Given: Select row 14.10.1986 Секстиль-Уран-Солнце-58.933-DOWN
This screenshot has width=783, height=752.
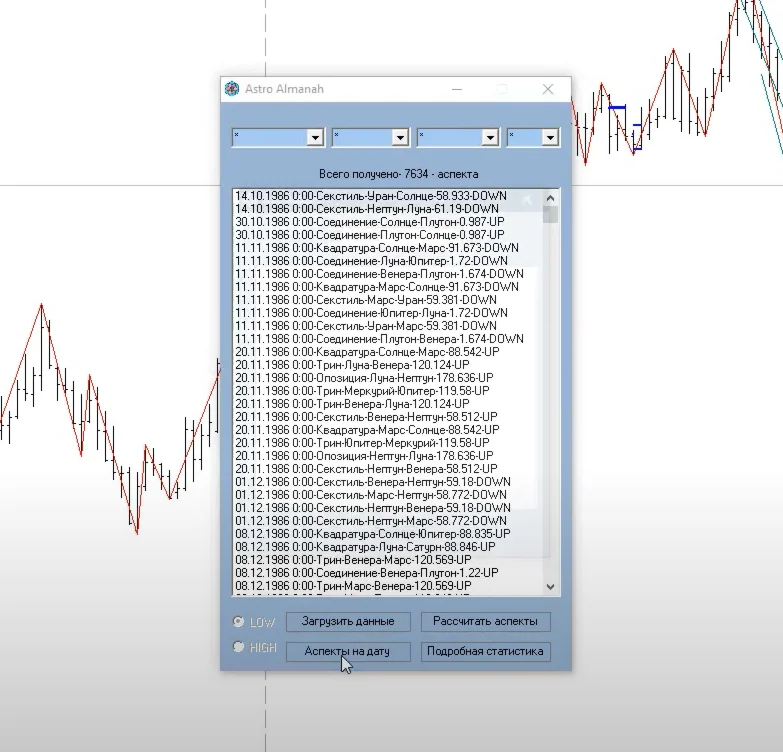Looking at the screenshot, I should [388, 196].
